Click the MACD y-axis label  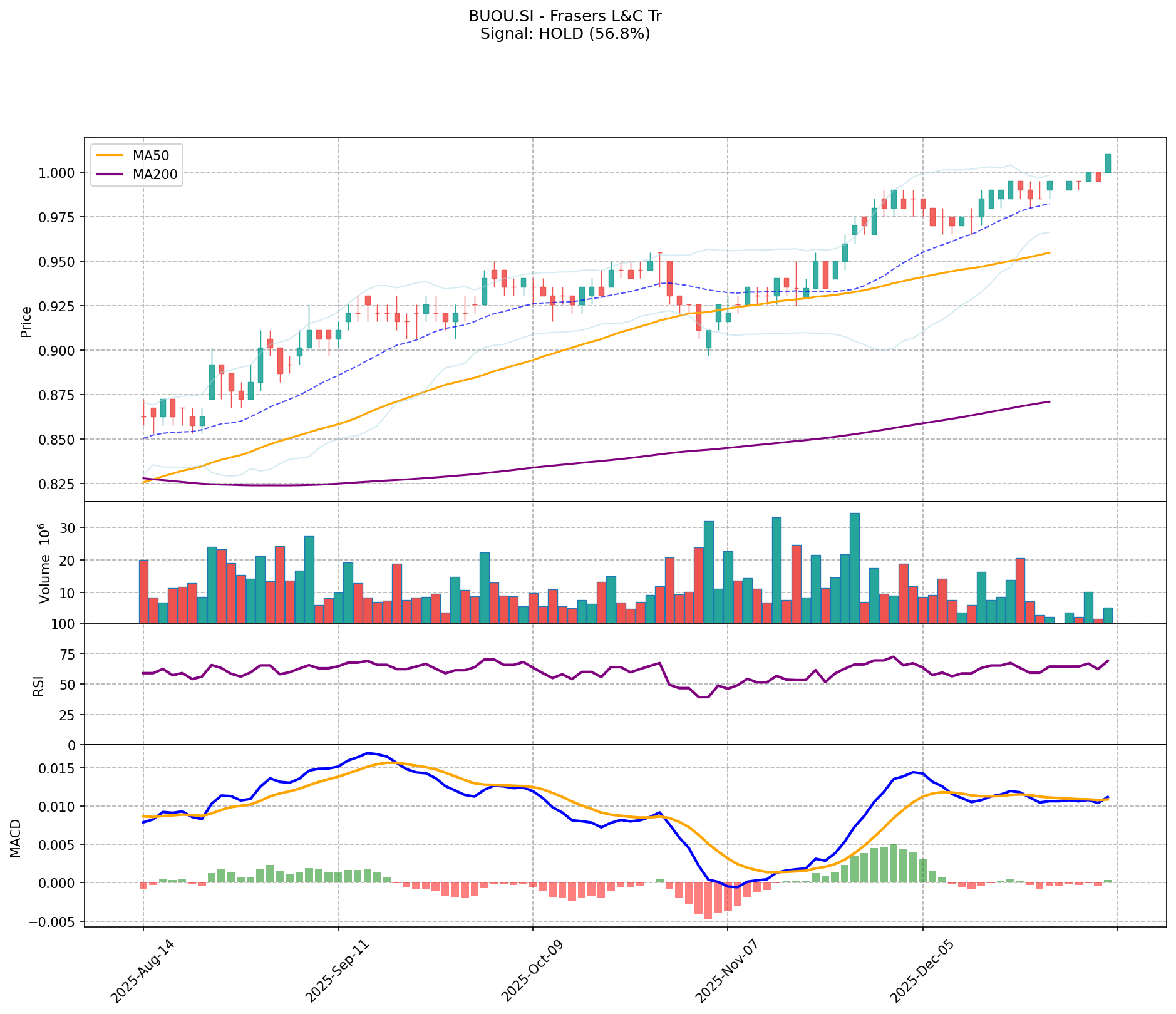(15, 838)
